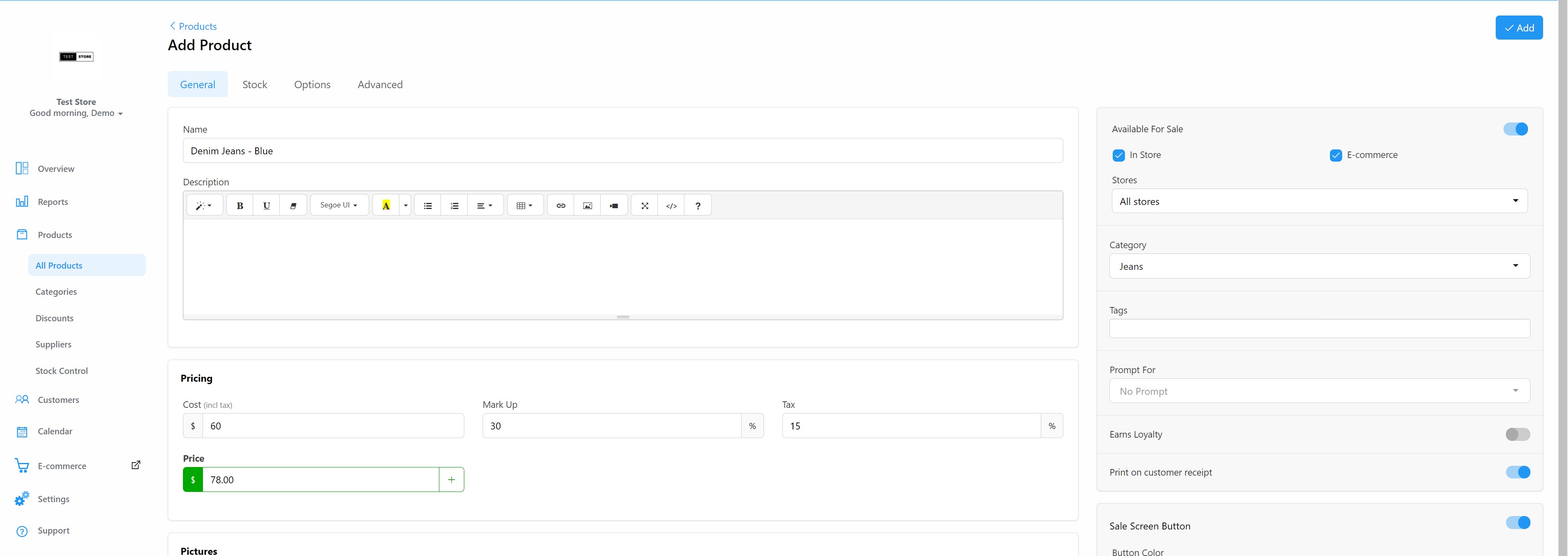Remove formatting with the eraser tool
This screenshot has height=556, width=1568.
[x=293, y=205]
